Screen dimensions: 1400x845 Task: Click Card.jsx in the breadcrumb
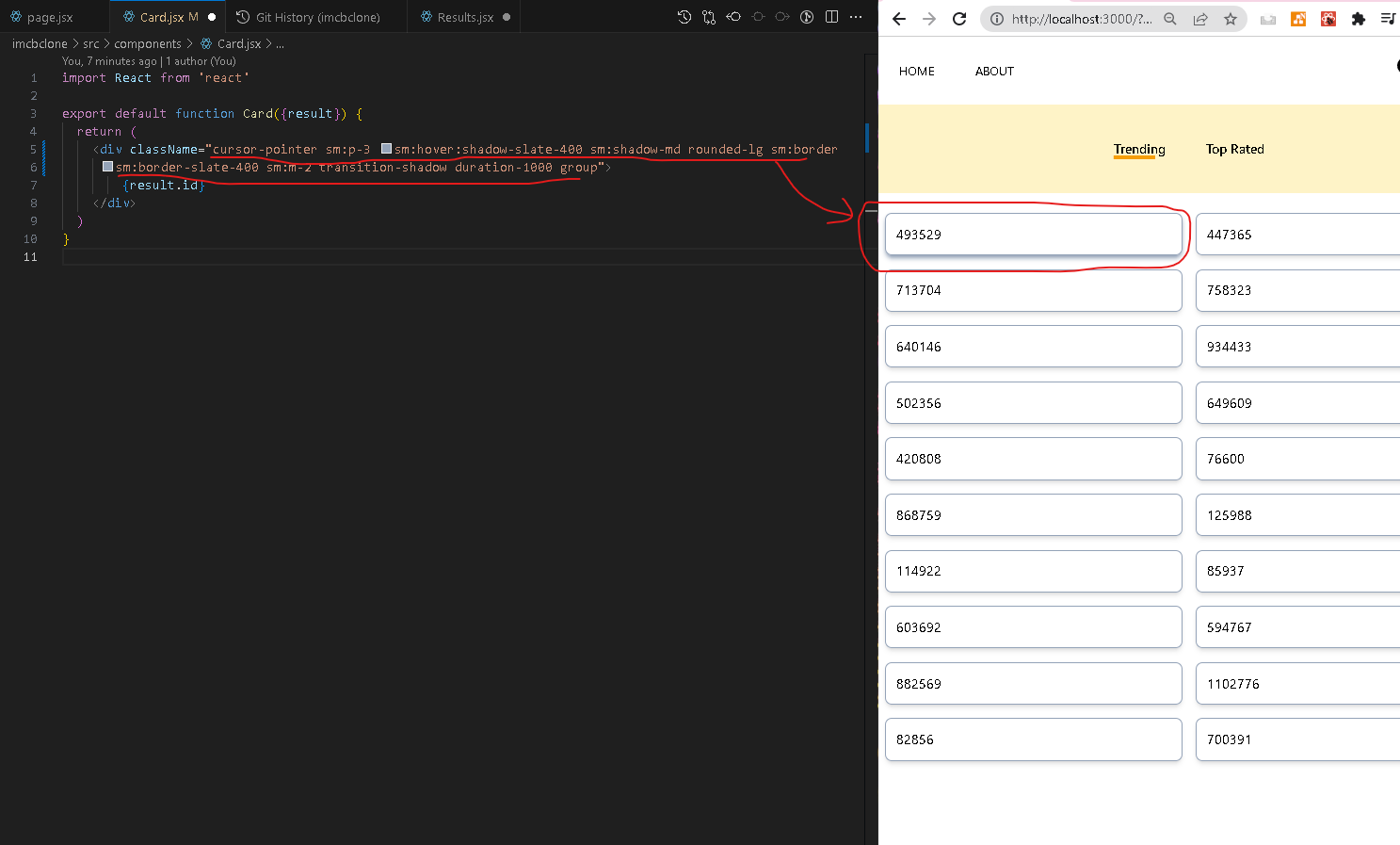tap(238, 43)
